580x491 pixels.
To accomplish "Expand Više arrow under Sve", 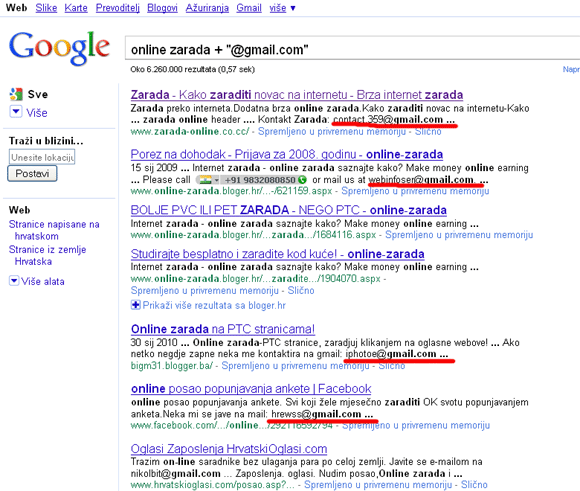I will click(x=16, y=112).
